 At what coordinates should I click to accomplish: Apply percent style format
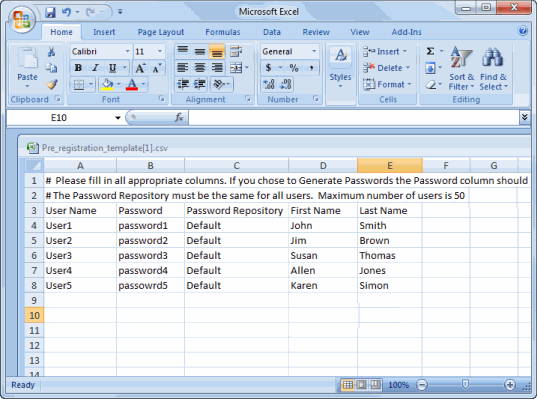pyautogui.click(x=294, y=67)
